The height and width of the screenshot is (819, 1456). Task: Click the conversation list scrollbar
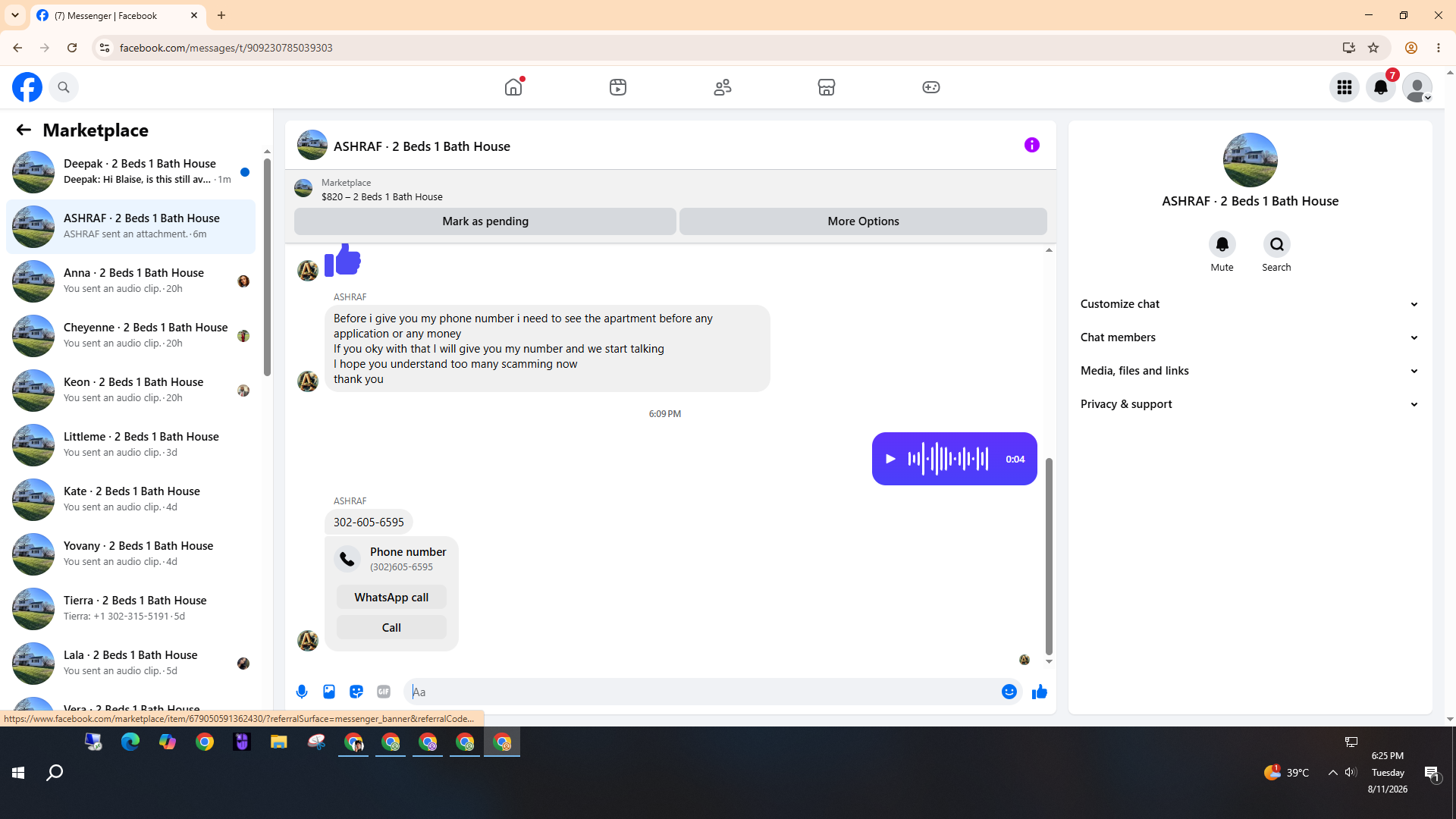tap(267, 267)
